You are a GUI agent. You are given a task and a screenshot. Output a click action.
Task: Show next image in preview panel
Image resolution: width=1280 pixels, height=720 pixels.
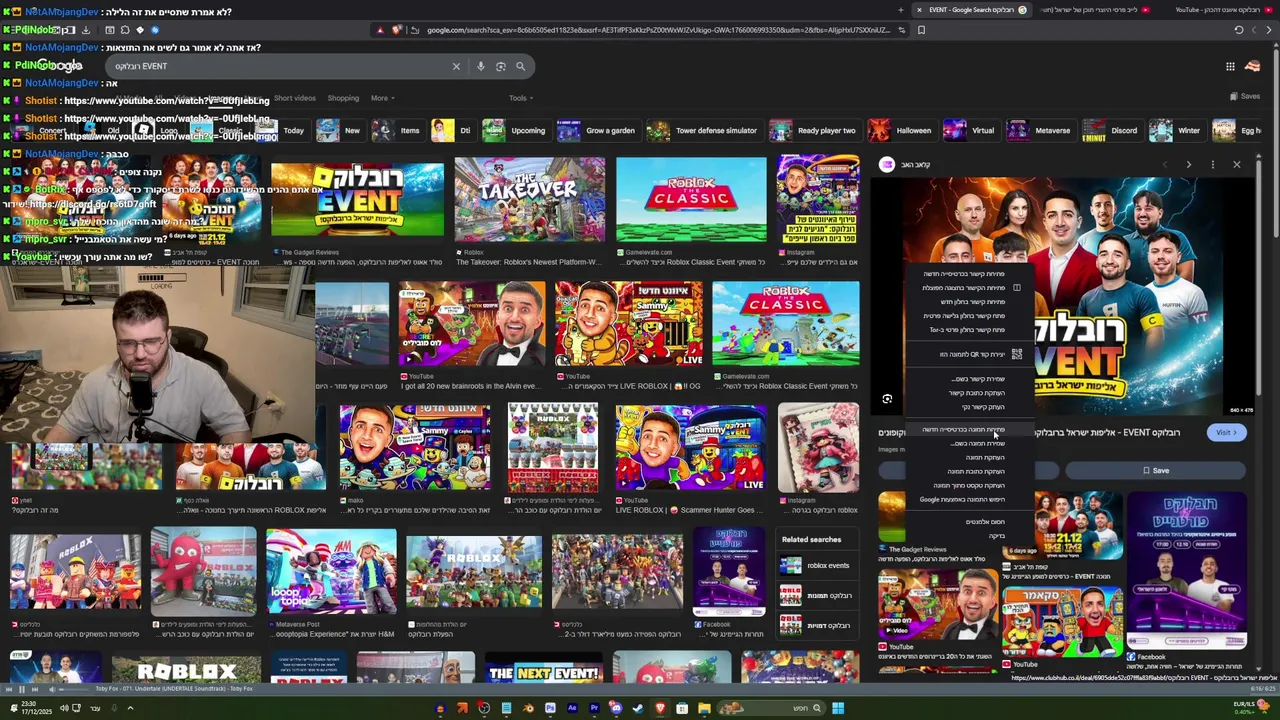point(1188,164)
